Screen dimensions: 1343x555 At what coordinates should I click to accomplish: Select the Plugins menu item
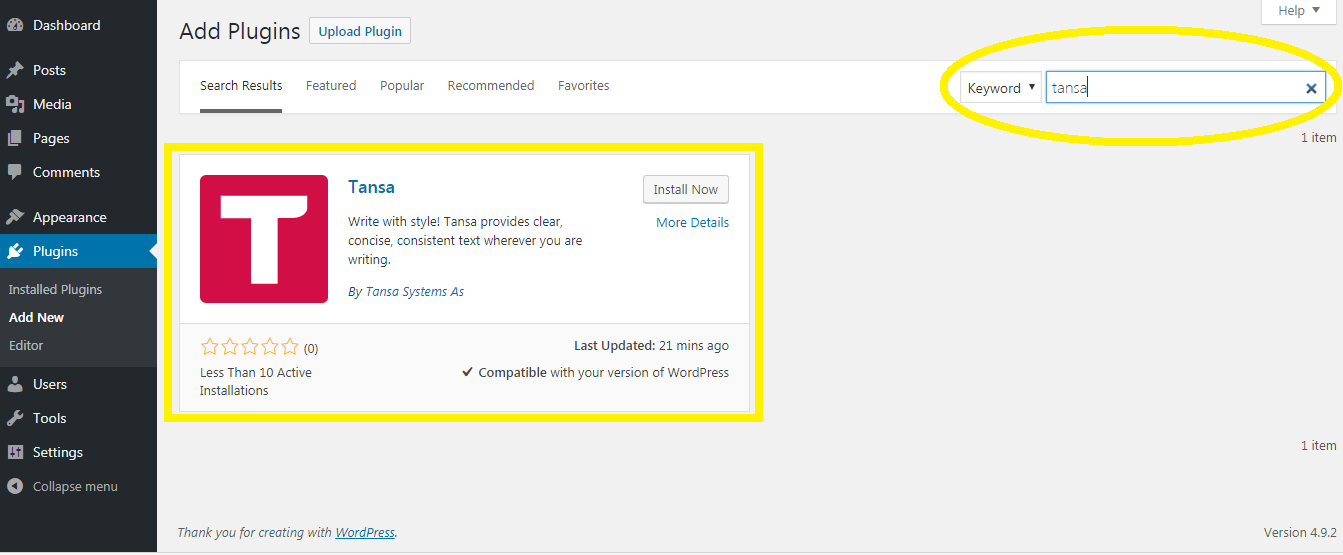tap(78, 251)
